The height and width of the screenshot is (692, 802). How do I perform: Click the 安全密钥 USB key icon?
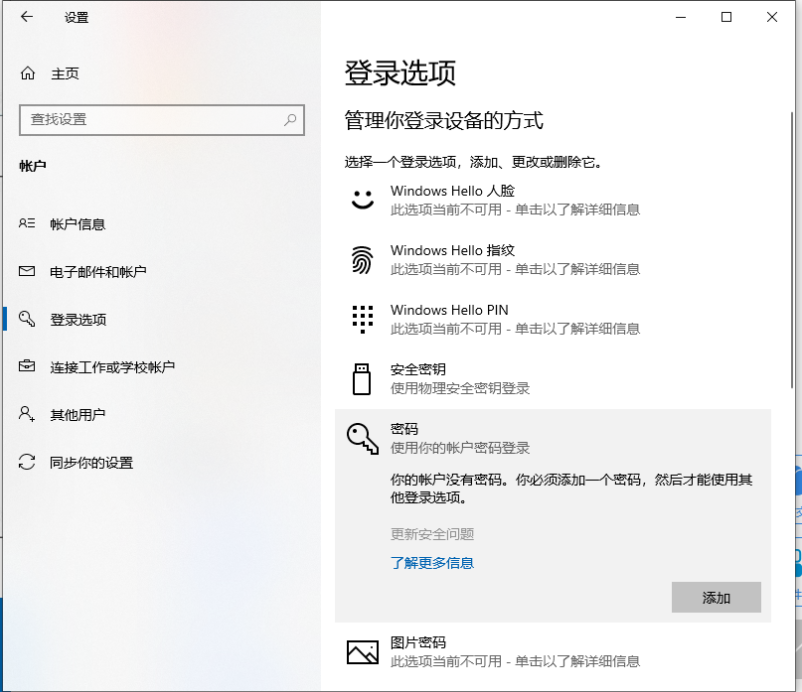coord(361,379)
